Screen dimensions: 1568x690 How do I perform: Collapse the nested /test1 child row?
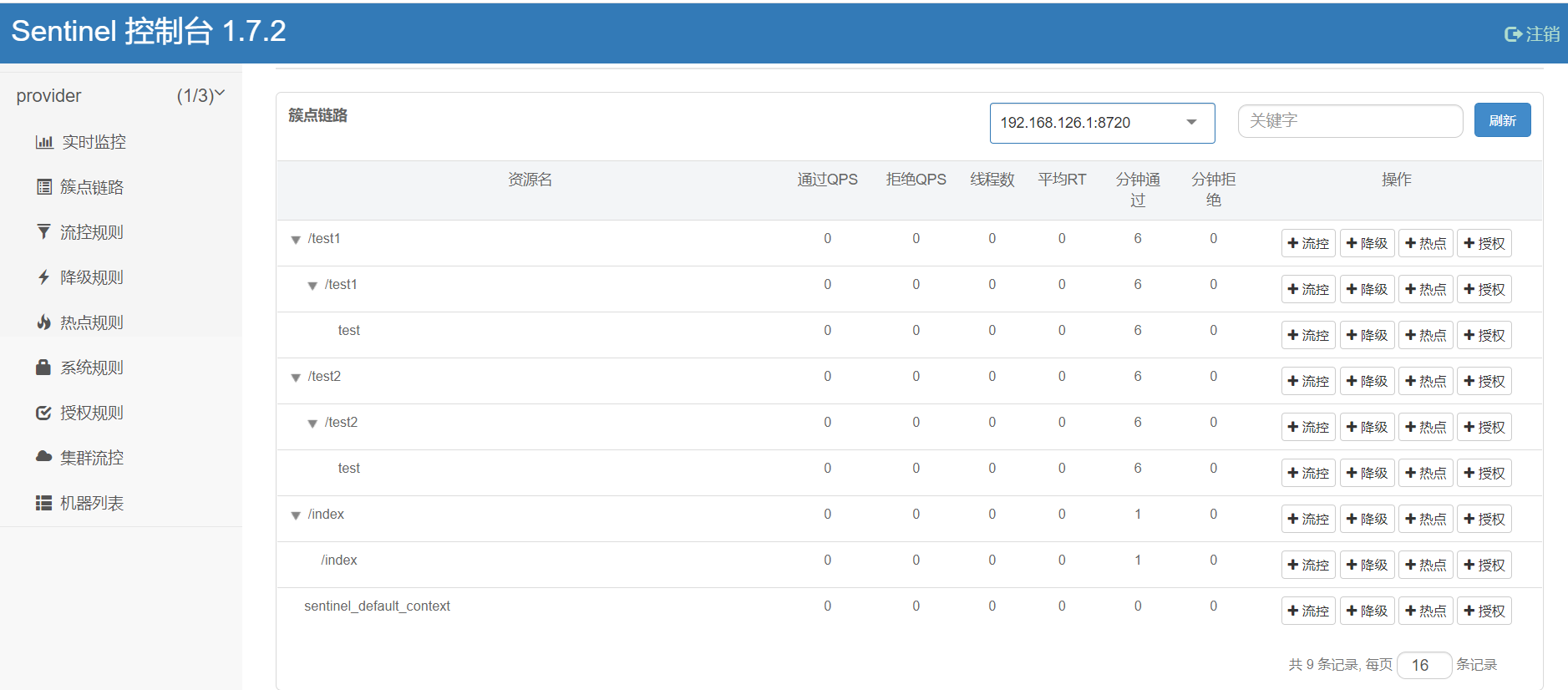pos(312,286)
